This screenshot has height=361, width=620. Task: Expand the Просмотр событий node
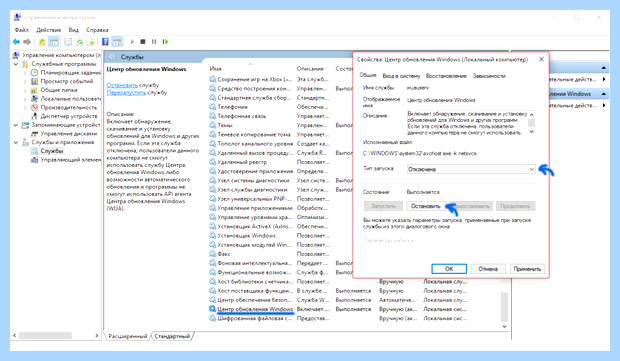[x=25, y=81]
